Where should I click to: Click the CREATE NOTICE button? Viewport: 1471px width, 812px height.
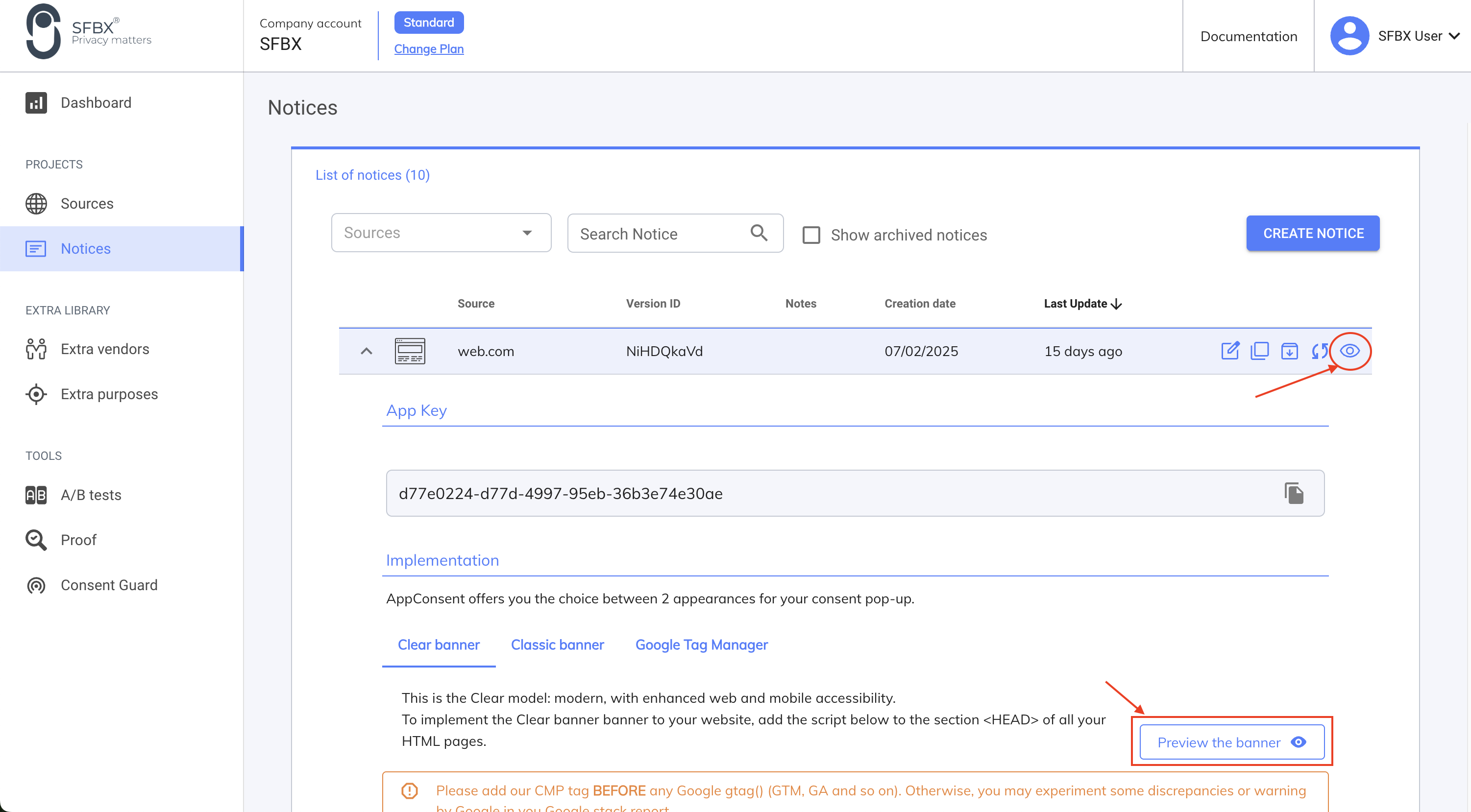click(x=1312, y=233)
